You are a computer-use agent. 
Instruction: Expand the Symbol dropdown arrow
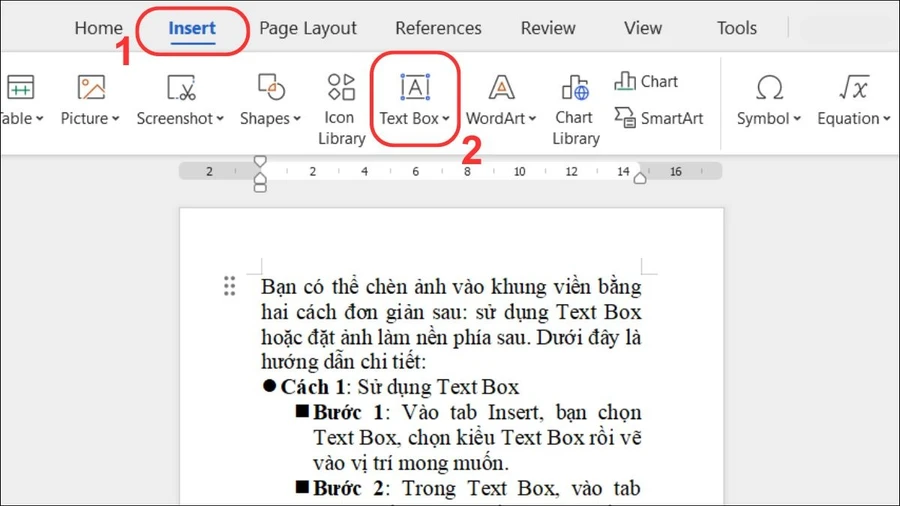click(x=797, y=119)
